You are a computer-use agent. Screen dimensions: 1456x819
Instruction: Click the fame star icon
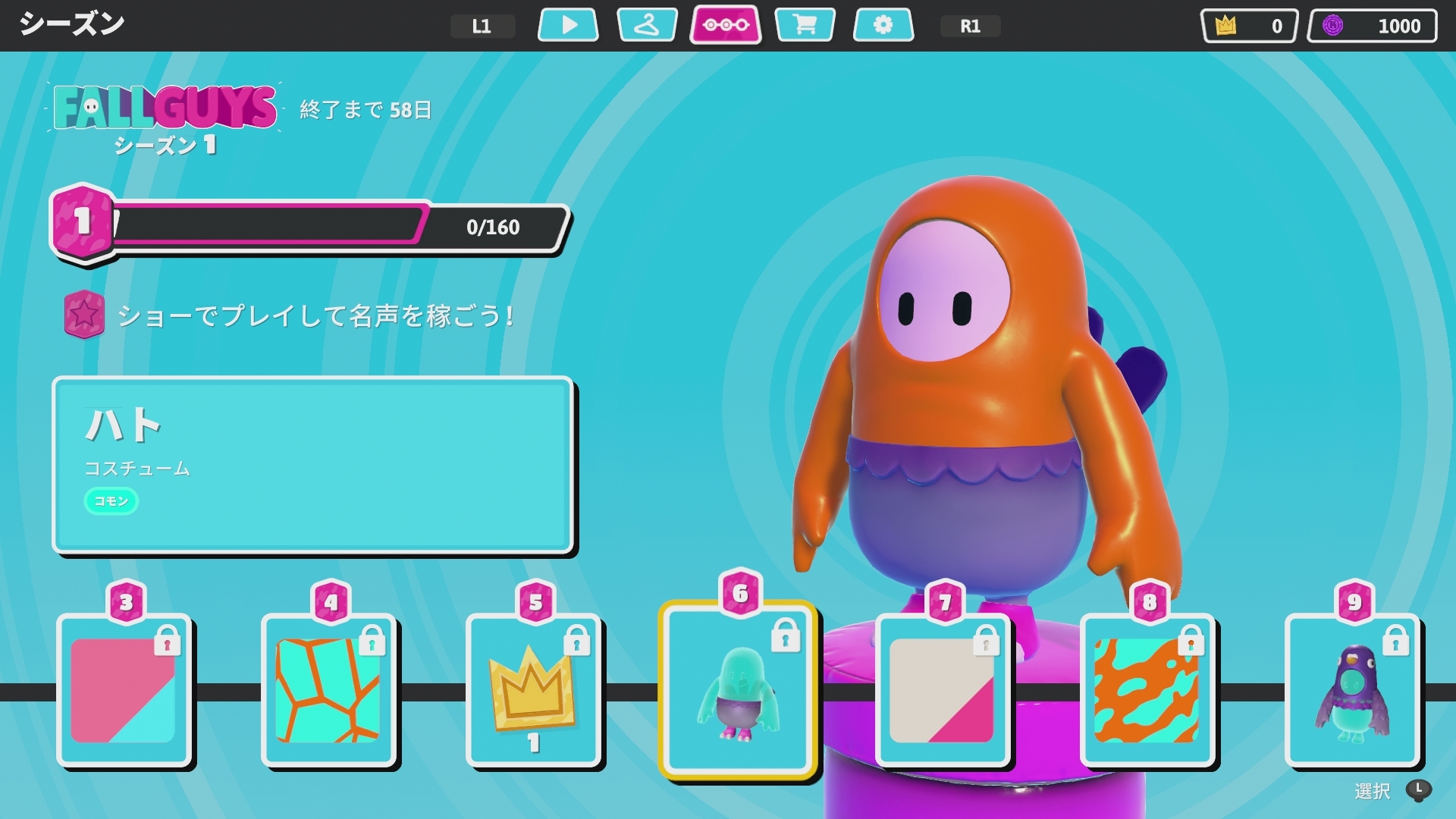(84, 314)
